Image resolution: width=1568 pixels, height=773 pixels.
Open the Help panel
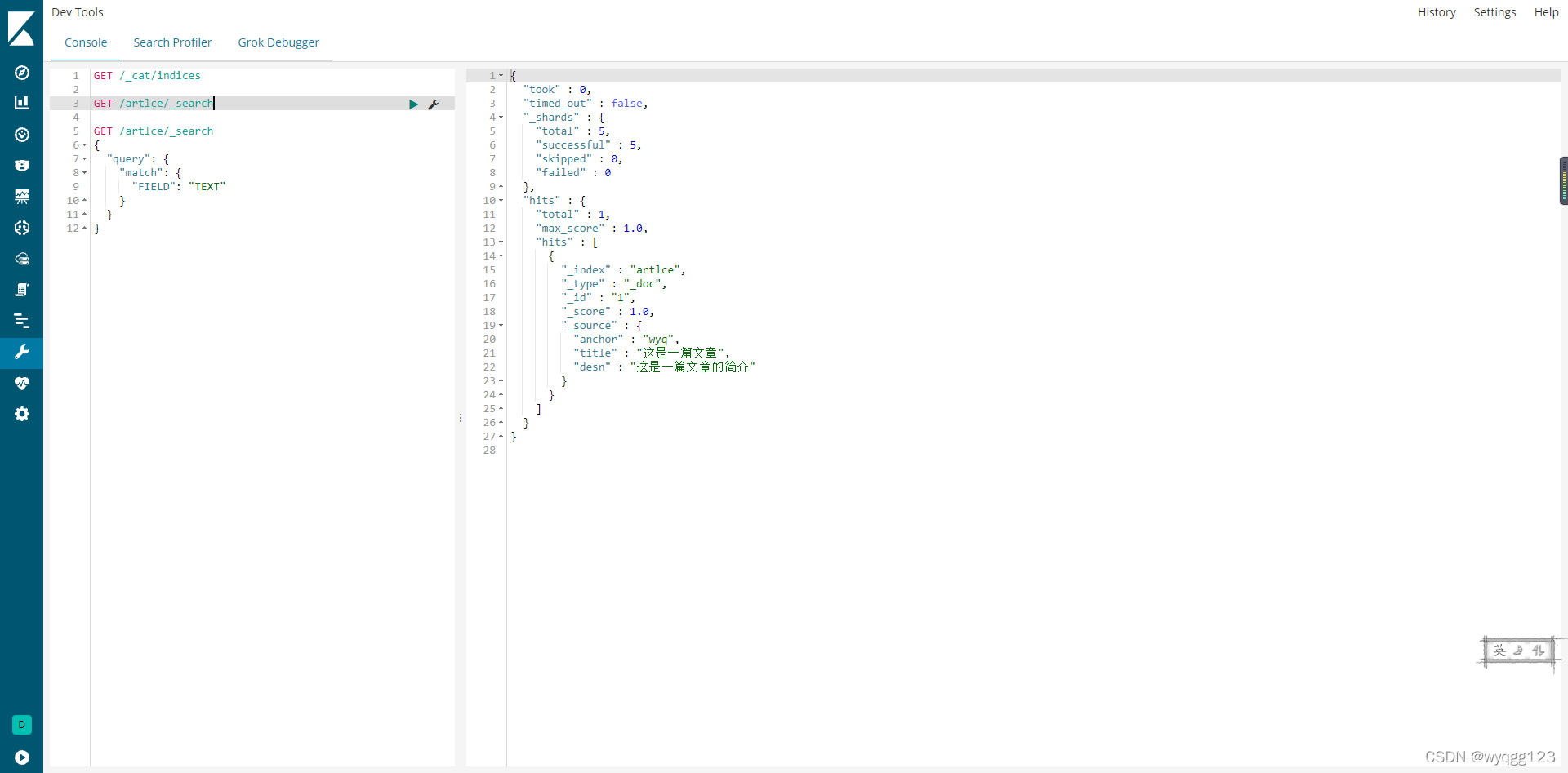point(1546,12)
